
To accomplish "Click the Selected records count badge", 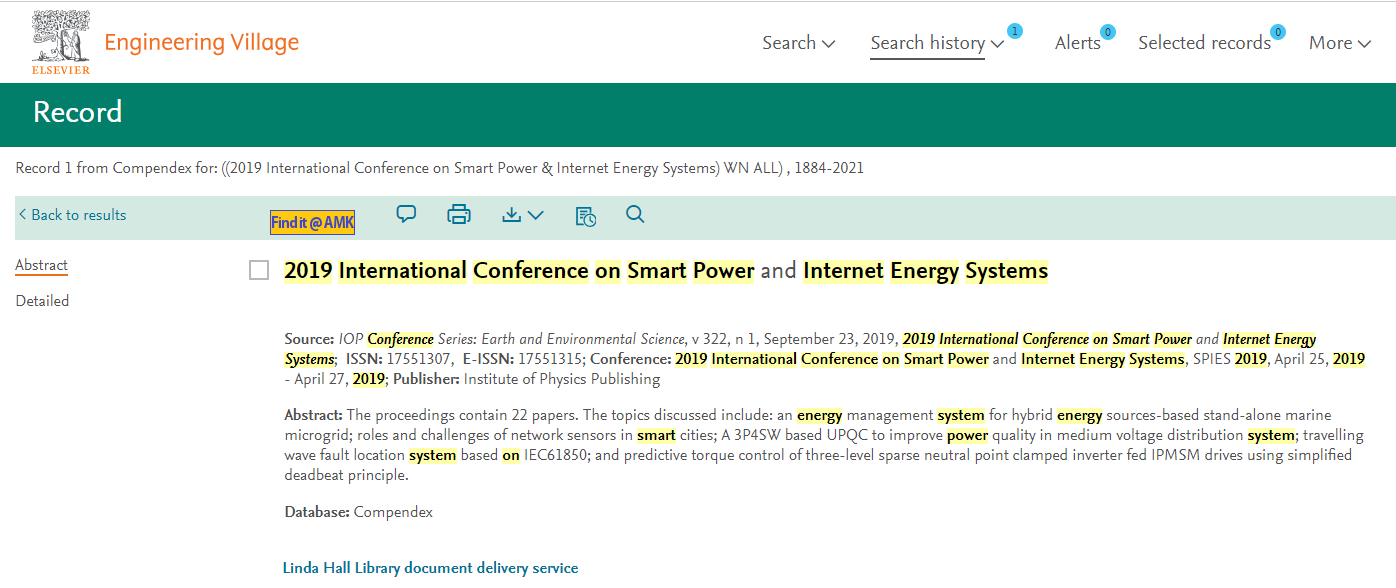I will pyautogui.click(x=1277, y=32).
